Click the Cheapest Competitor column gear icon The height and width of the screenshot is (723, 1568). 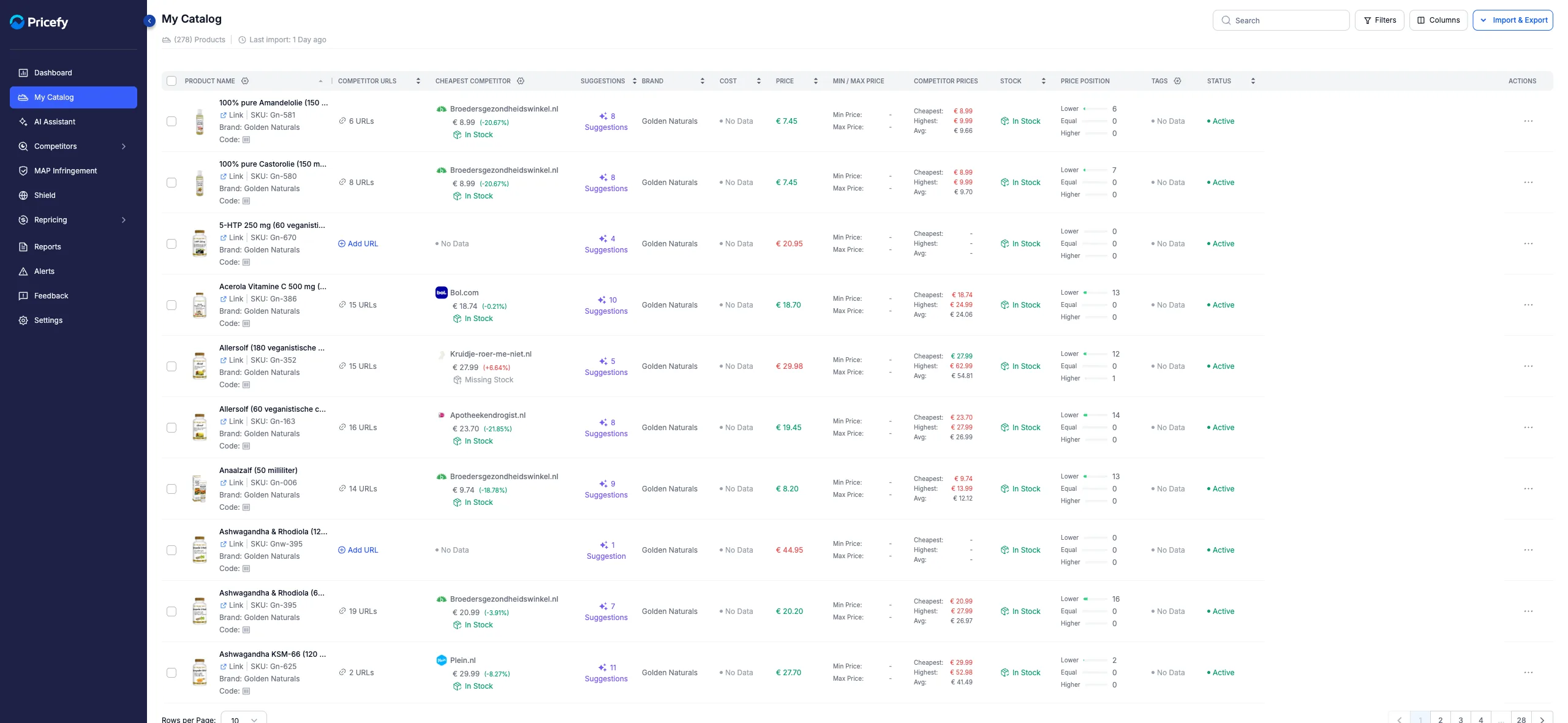click(x=521, y=81)
